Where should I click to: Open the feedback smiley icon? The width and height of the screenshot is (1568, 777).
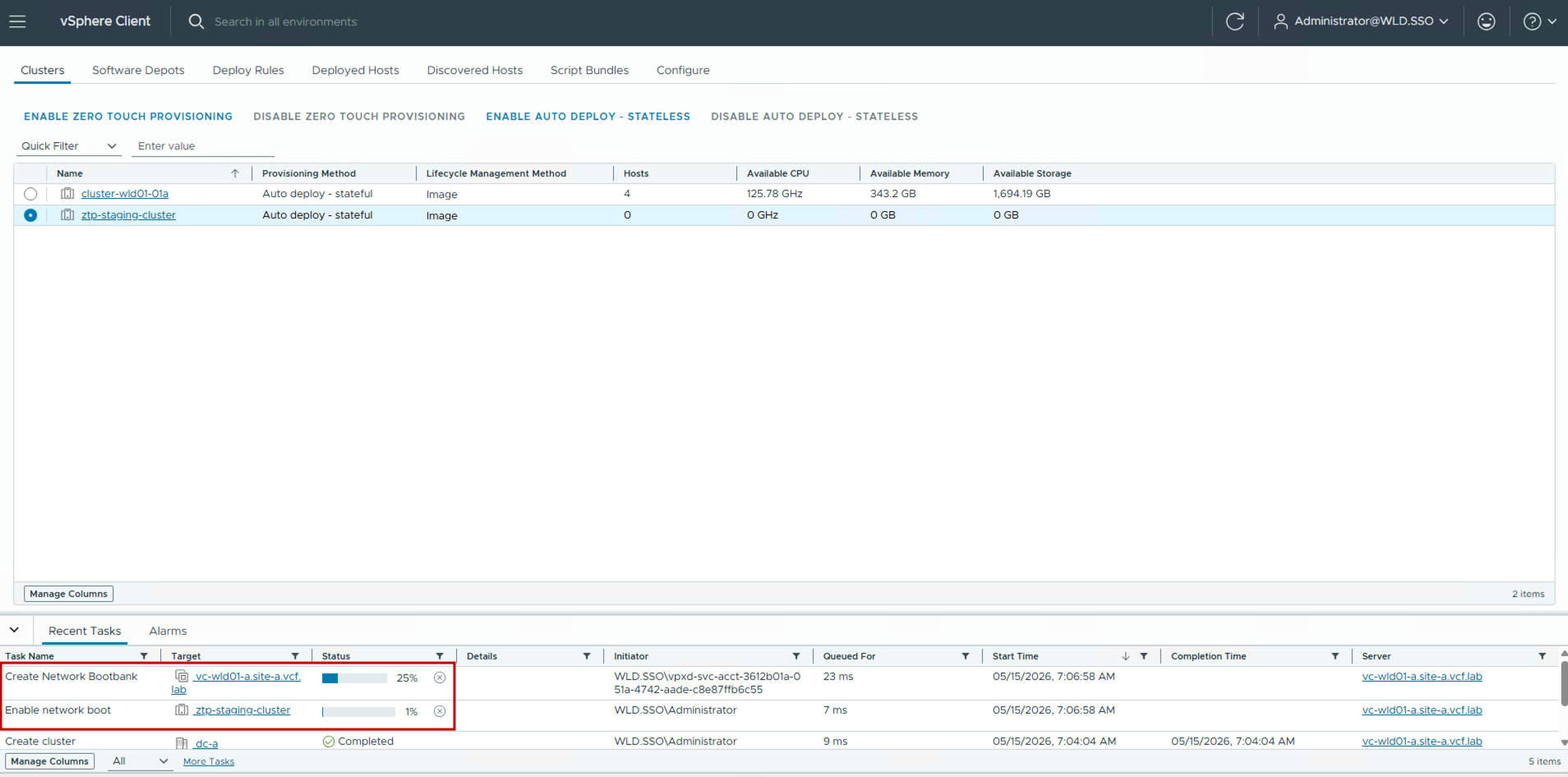pyautogui.click(x=1486, y=21)
